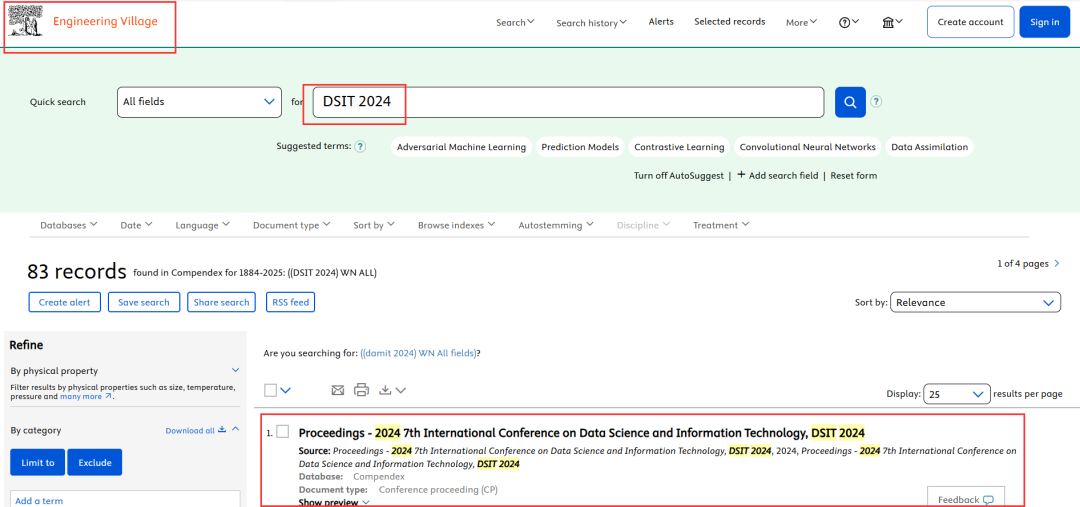Screen dimensions: 1080x507
Task: Go to next results page arrow
Action: point(1057,264)
